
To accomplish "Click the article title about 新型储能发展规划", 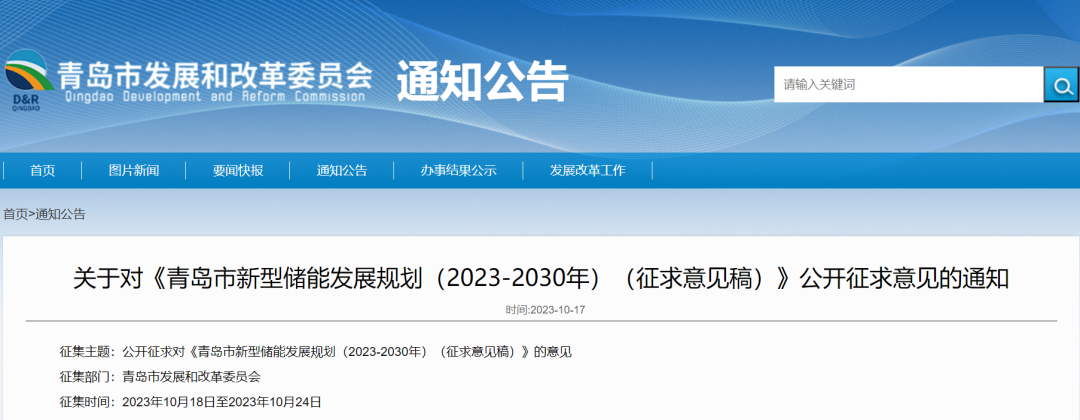I will tap(541, 279).
